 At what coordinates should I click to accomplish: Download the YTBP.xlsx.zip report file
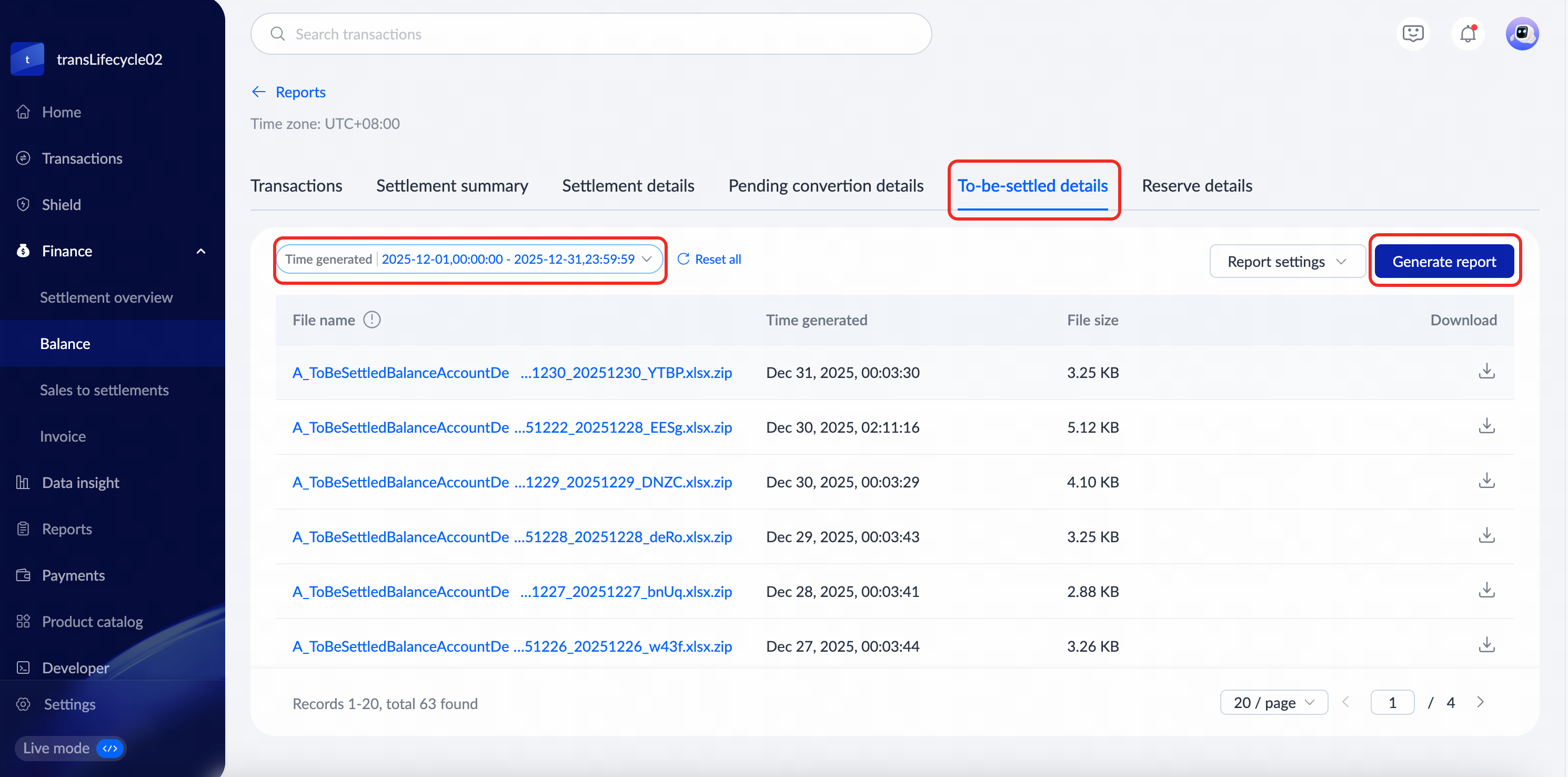pos(1486,371)
